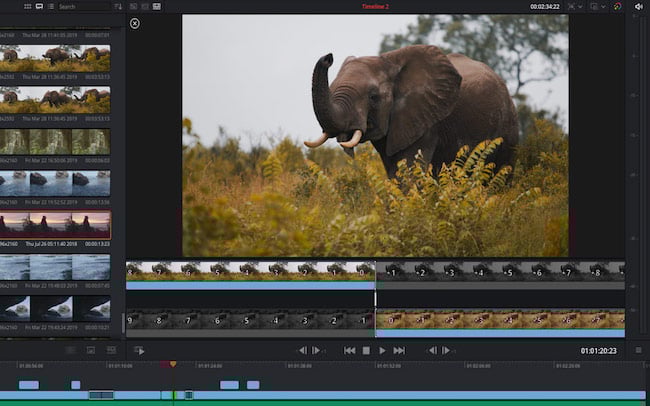Viewport: 650px width, 406px height.
Task: Click the orange playhead marker on timeline ruler
Action: [x=173, y=364]
